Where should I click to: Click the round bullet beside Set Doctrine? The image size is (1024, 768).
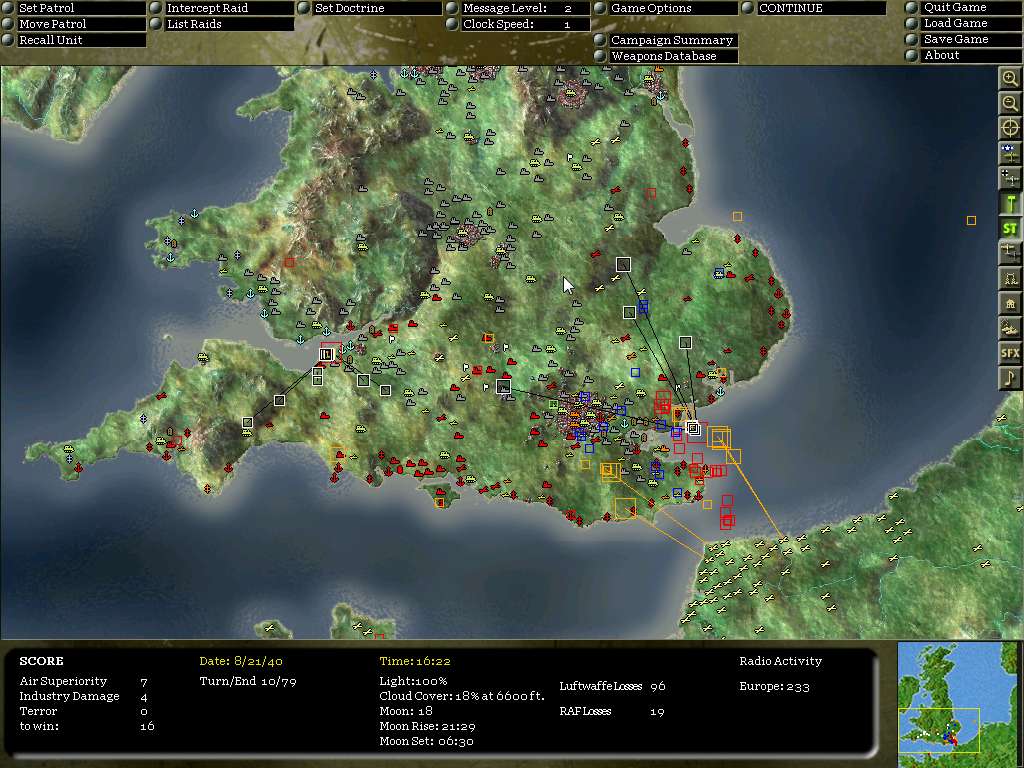[x=304, y=8]
